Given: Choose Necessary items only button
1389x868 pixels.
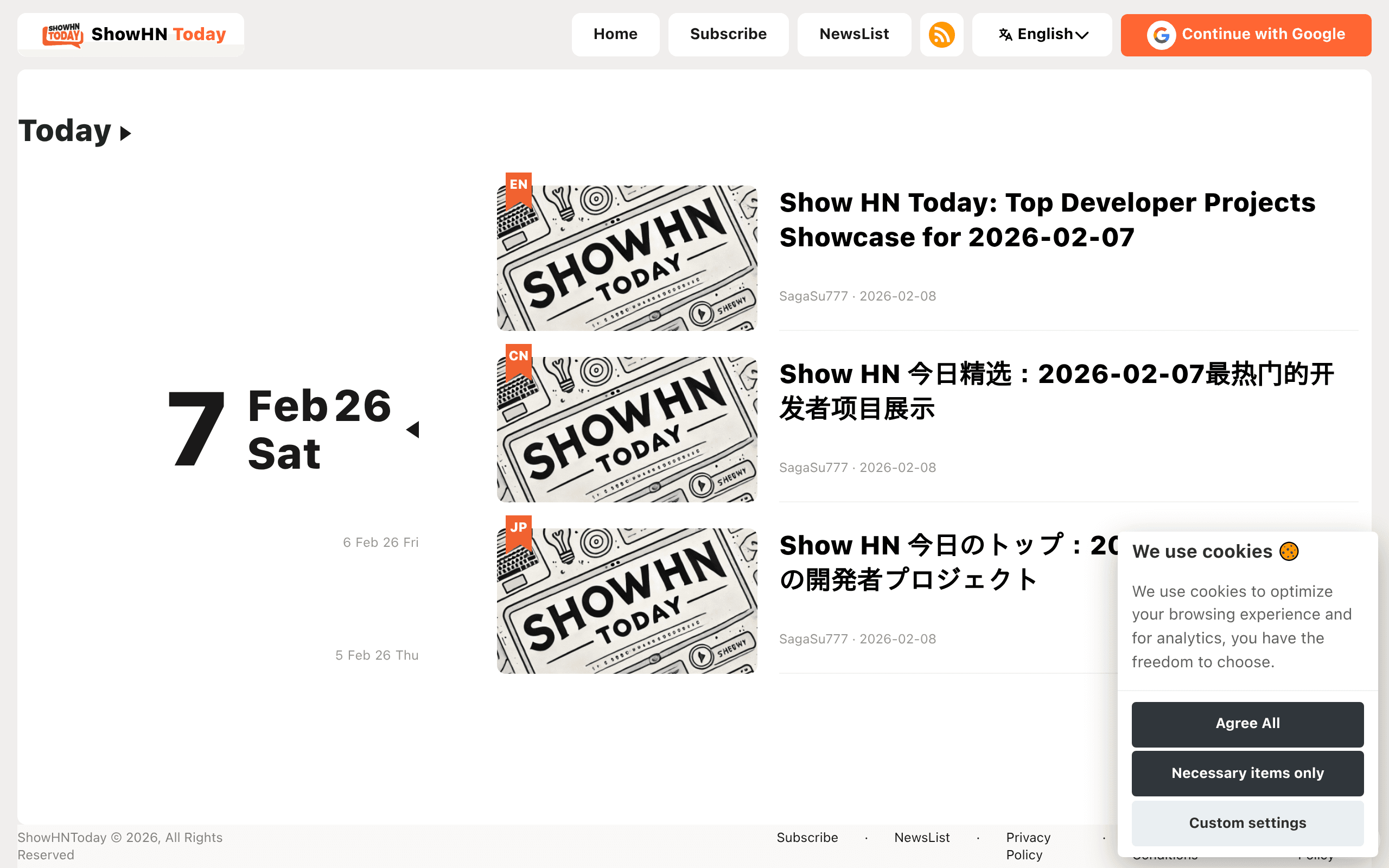Looking at the screenshot, I should pos(1247,773).
